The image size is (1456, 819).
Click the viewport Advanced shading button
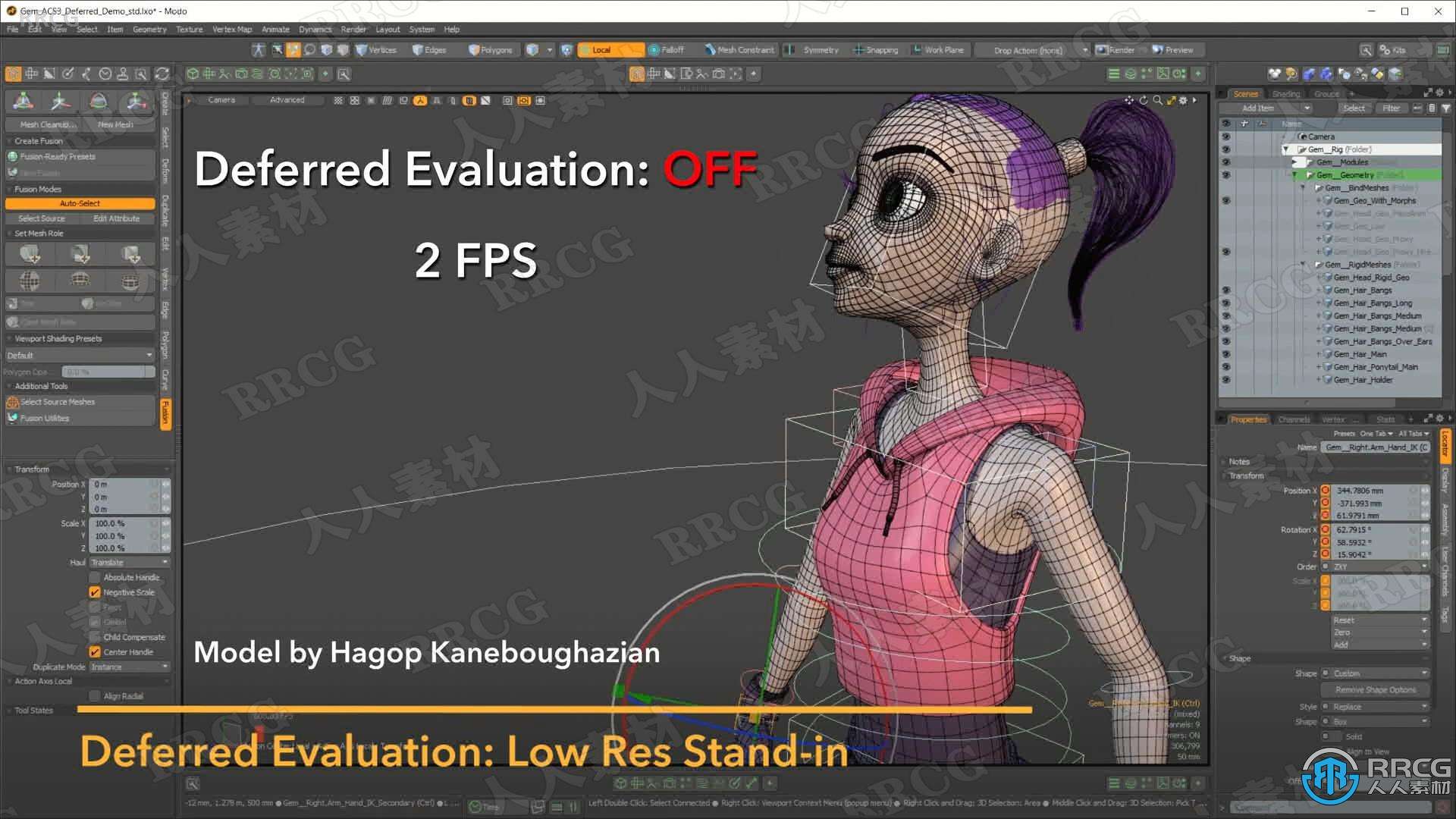[287, 100]
